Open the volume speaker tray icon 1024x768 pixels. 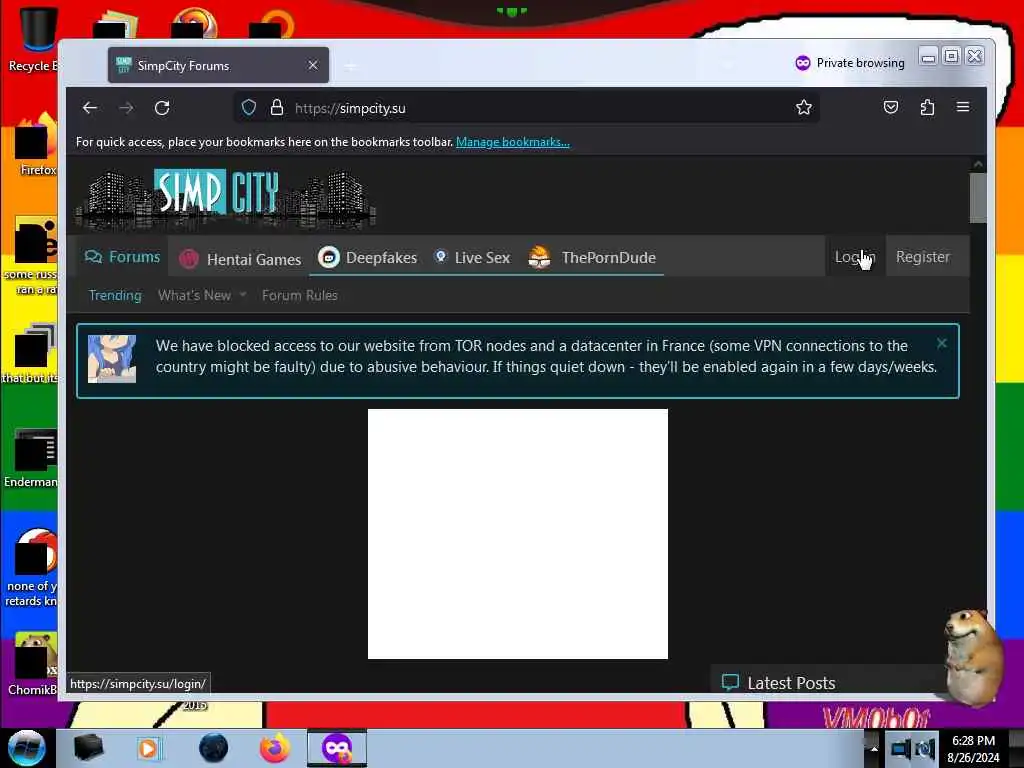click(x=925, y=749)
